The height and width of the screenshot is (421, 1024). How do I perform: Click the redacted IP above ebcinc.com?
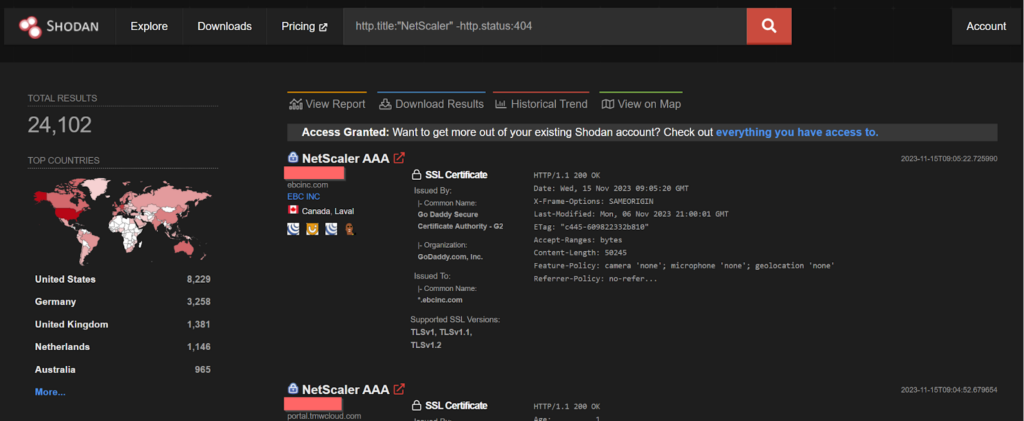click(x=314, y=173)
